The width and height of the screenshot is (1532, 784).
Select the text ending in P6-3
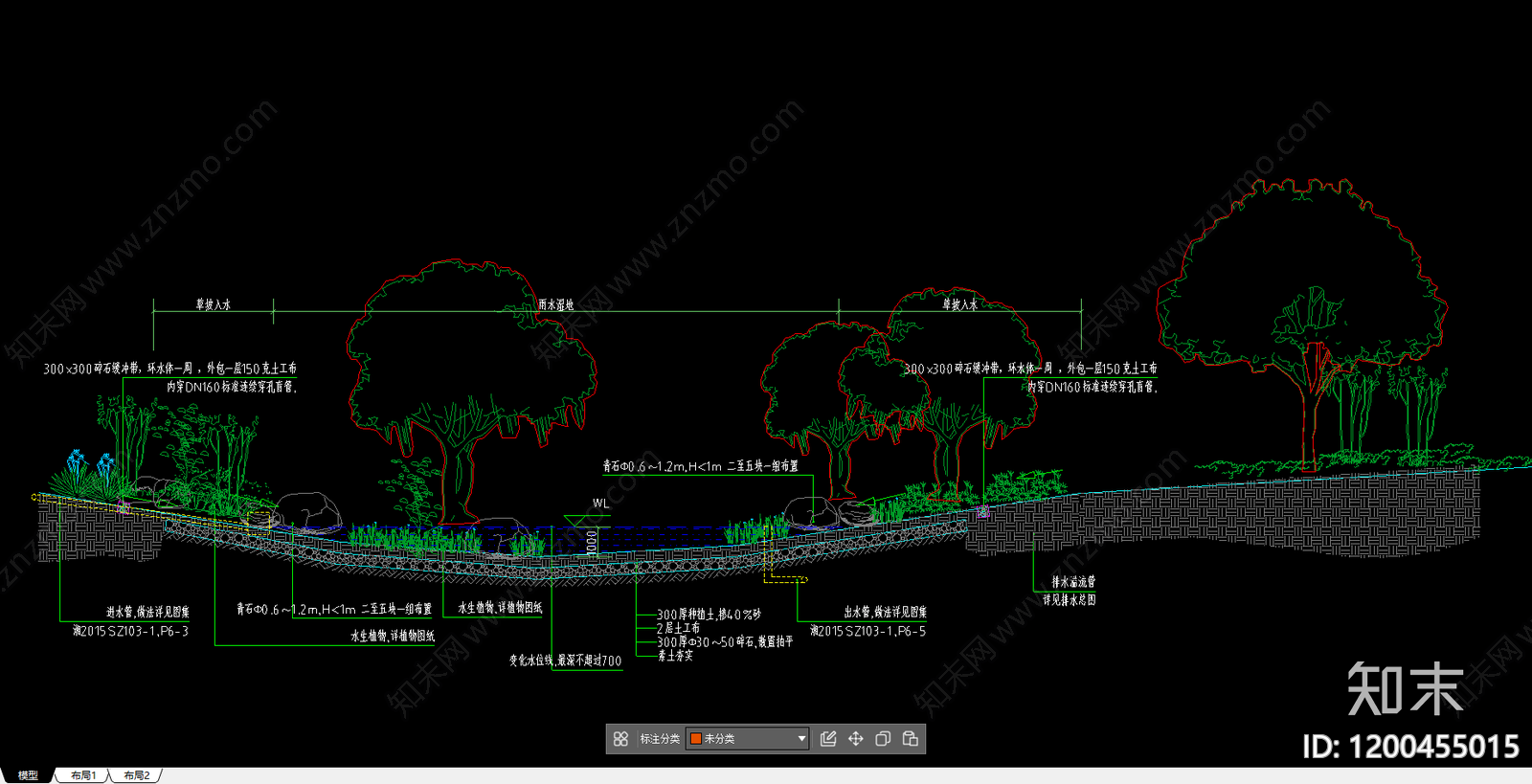click(130, 632)
